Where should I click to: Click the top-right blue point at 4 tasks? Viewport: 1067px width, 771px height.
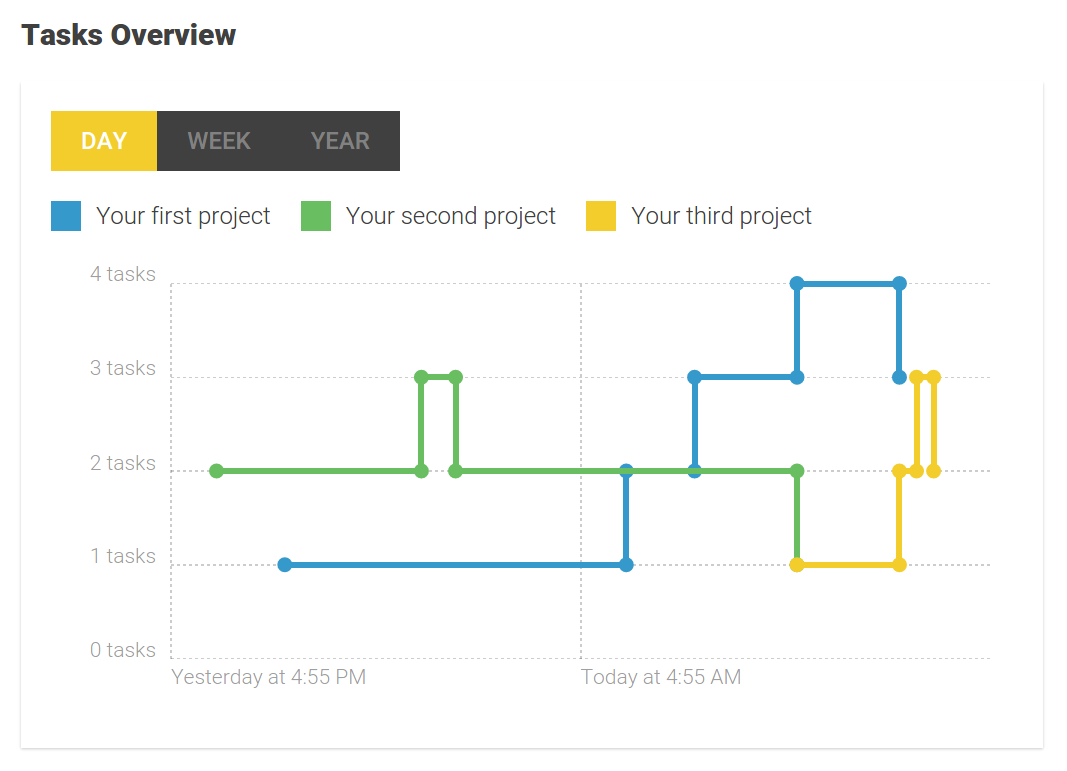tap(900, 284)
